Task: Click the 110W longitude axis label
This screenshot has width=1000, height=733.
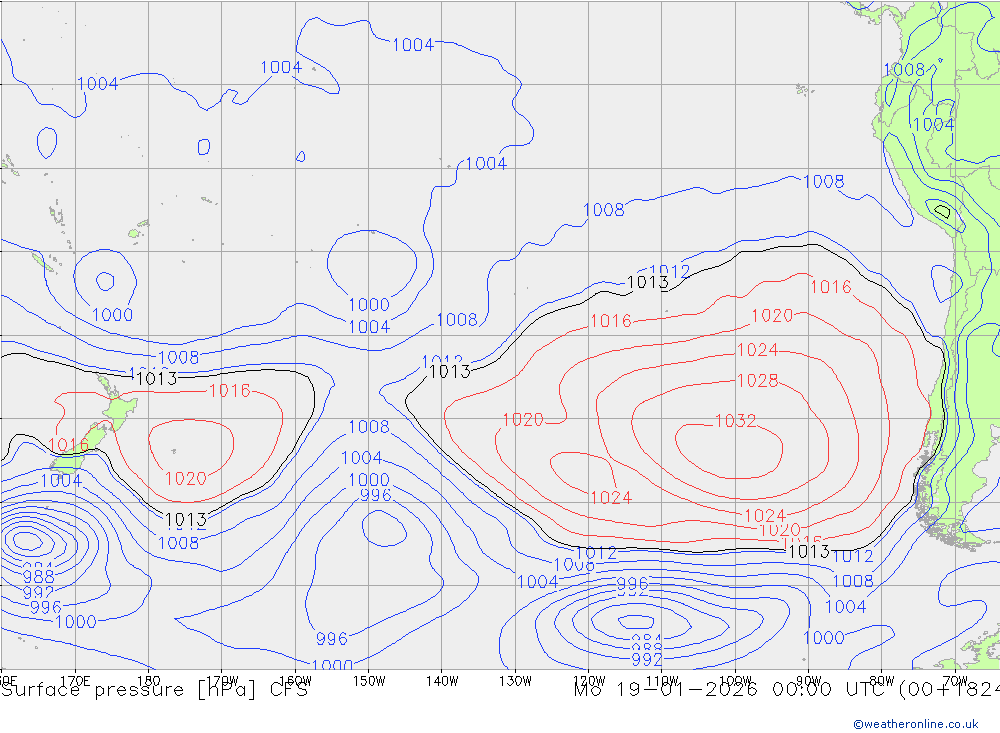Action: click(662, 681)
